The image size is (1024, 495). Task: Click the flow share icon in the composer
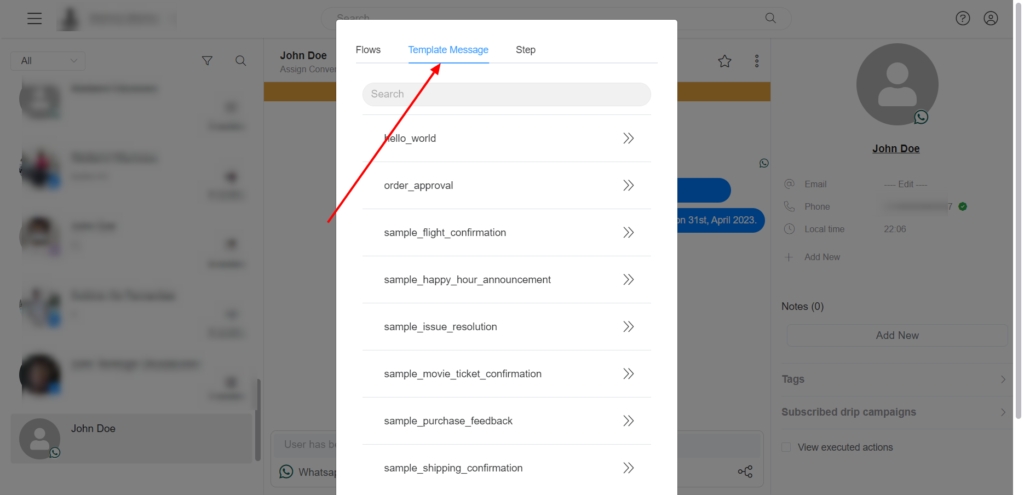(x=745, y=471)
